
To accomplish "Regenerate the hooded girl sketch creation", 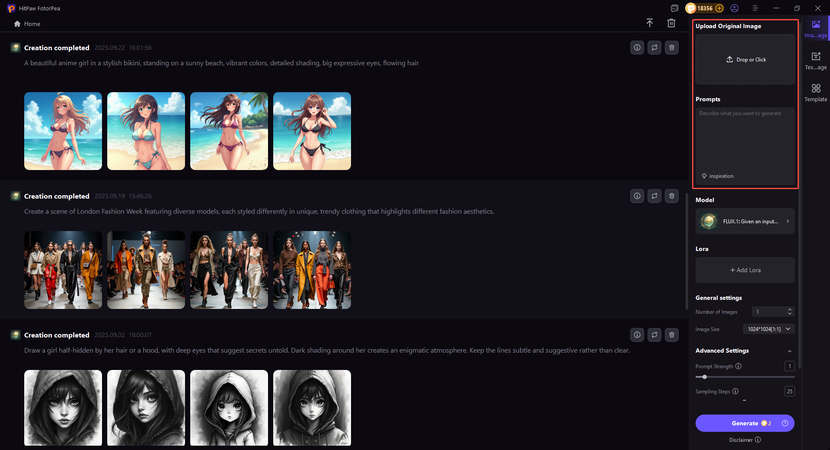I will (654, 335).
